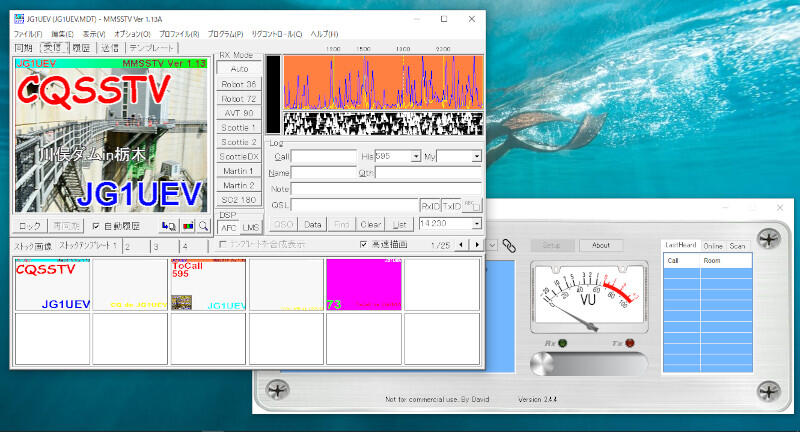800x432 pixels.
Task: Select Scottie 1 RX mode
Action: tap(239, 128)
